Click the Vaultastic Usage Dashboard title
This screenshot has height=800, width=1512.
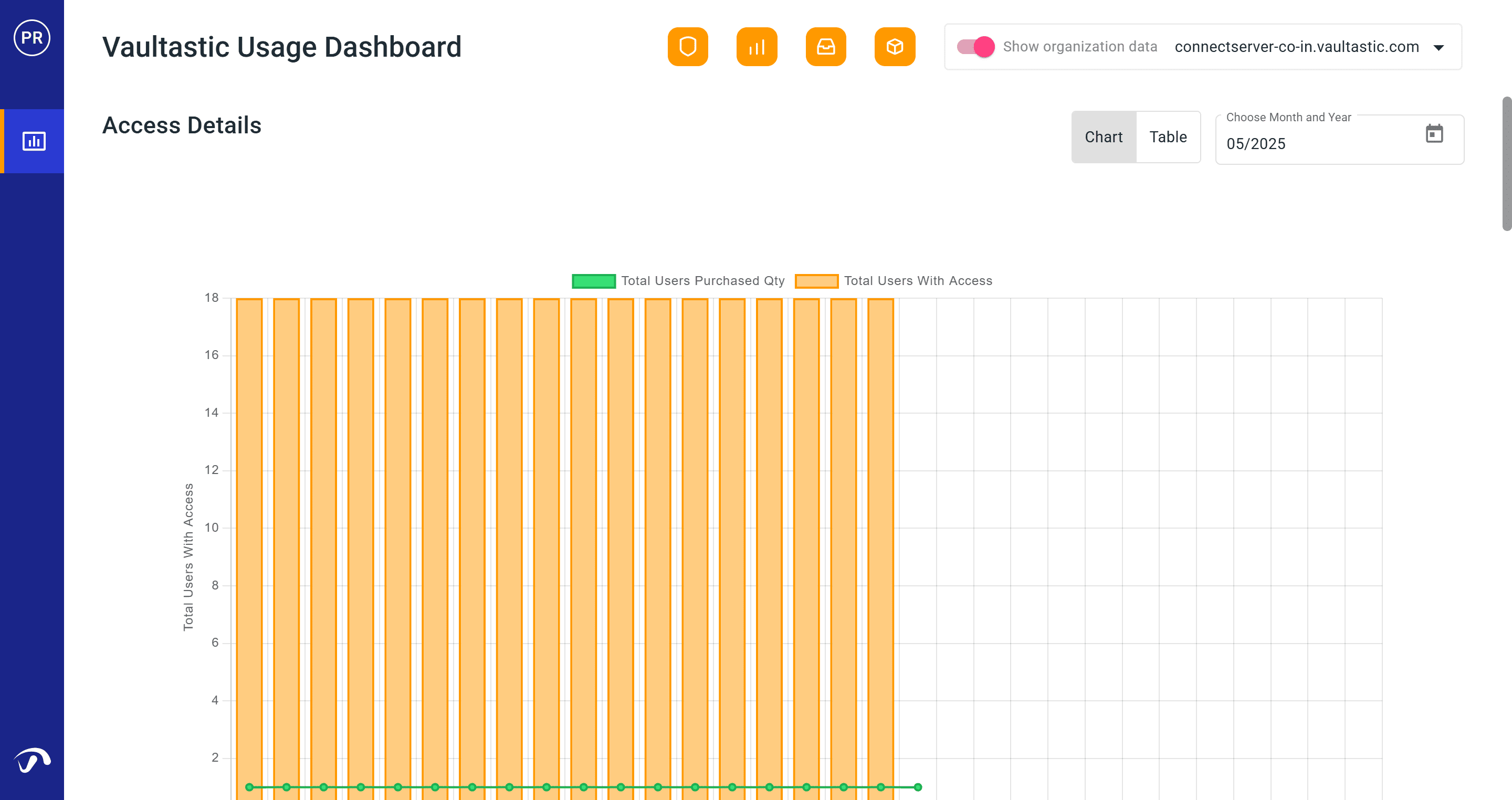pyautogui.click(x=282, y=47)
